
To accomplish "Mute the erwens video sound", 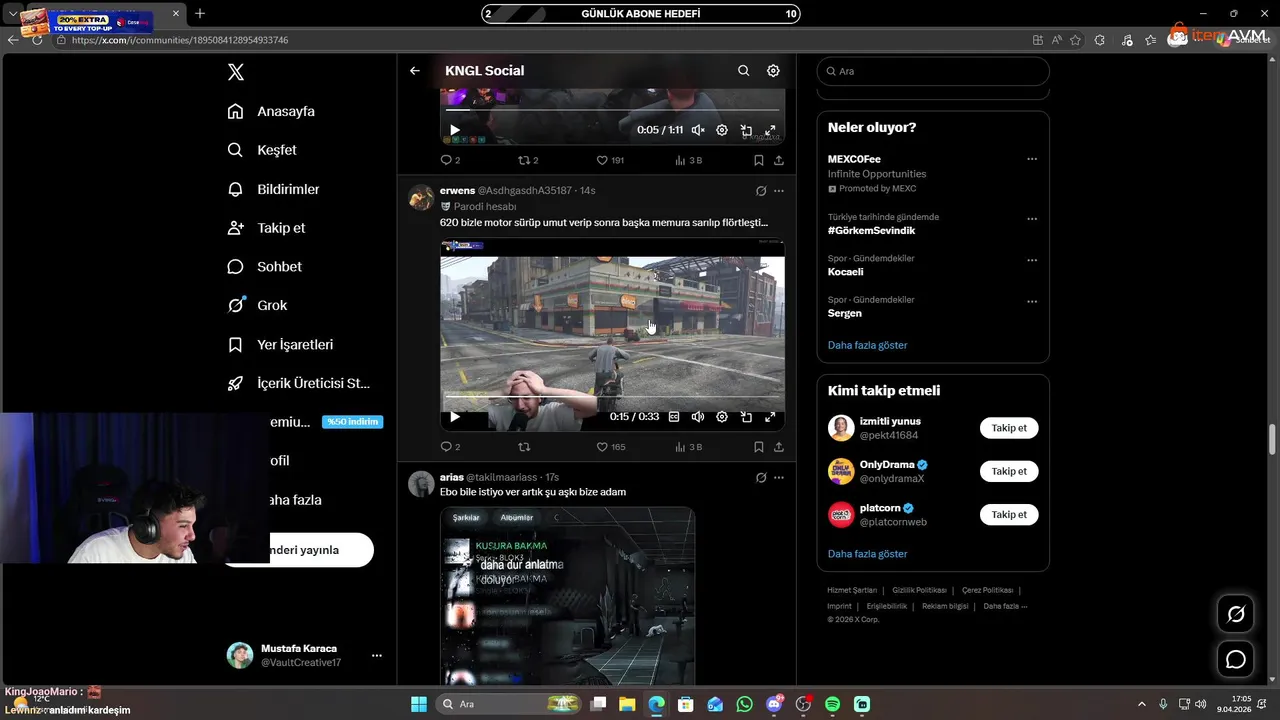I will point(698,417).
